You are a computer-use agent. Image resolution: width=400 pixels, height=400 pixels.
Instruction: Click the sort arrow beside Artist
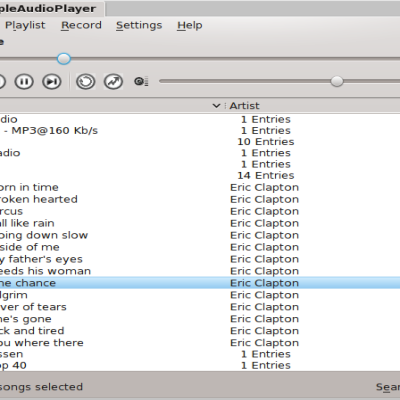216,106
